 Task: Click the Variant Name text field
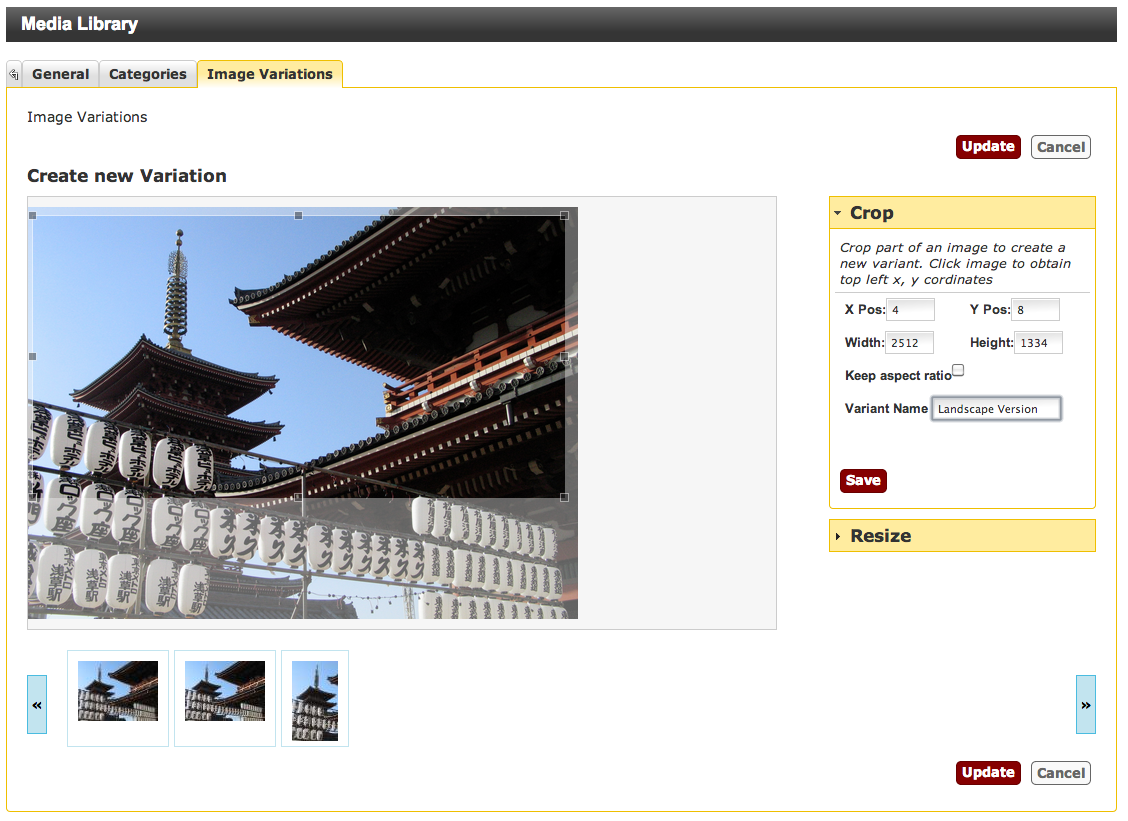coord(996,409)
